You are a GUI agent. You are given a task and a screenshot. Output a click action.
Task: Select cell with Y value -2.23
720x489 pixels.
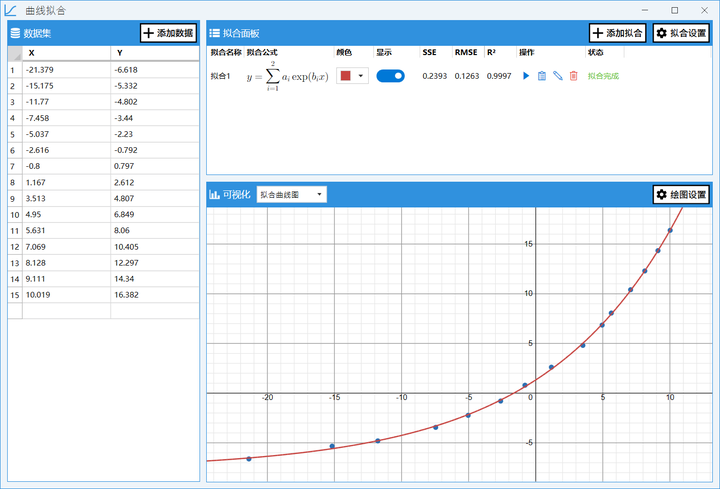tap(155, 134)
